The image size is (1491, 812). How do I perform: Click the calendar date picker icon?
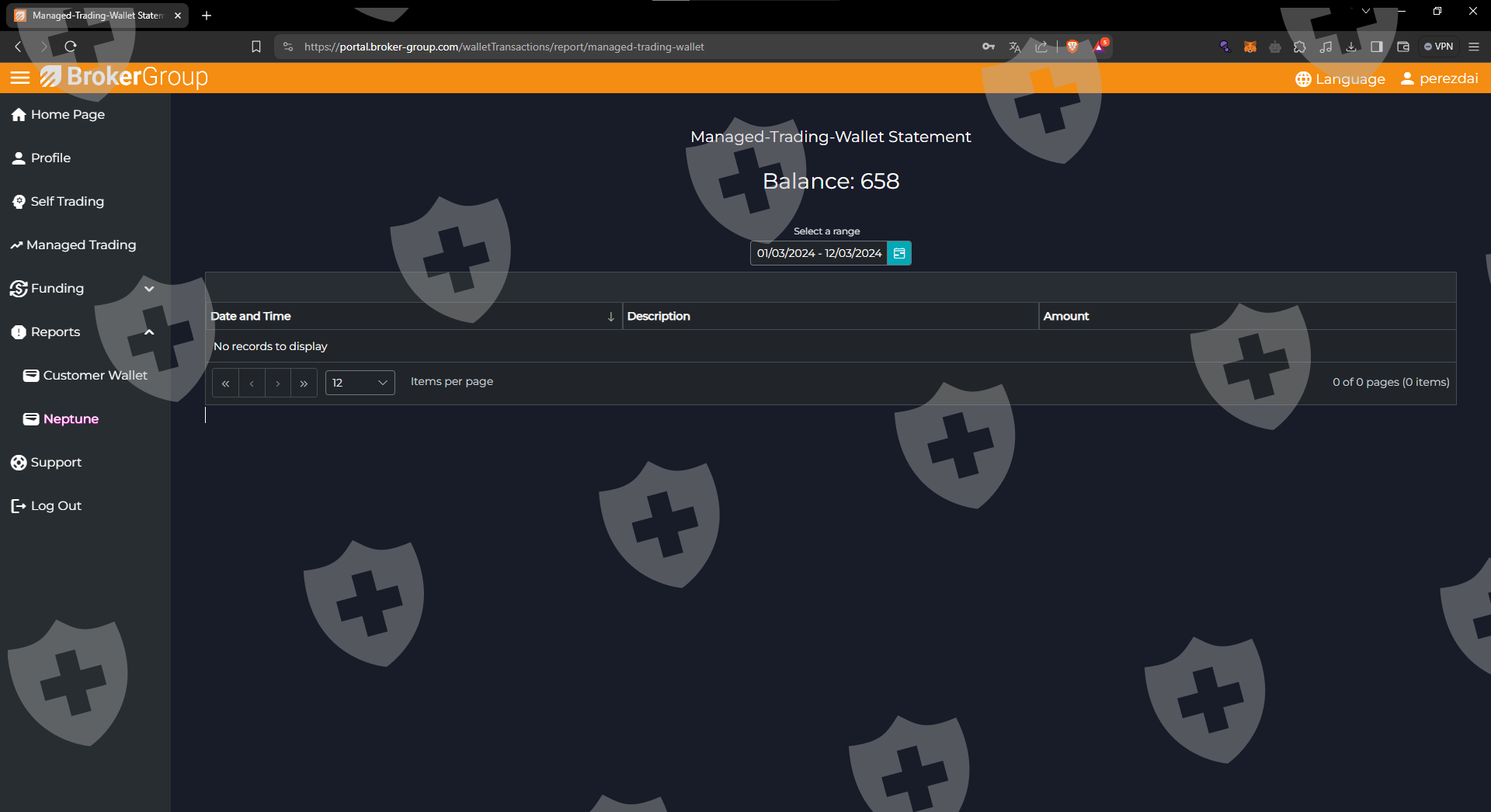click(899, 253)
